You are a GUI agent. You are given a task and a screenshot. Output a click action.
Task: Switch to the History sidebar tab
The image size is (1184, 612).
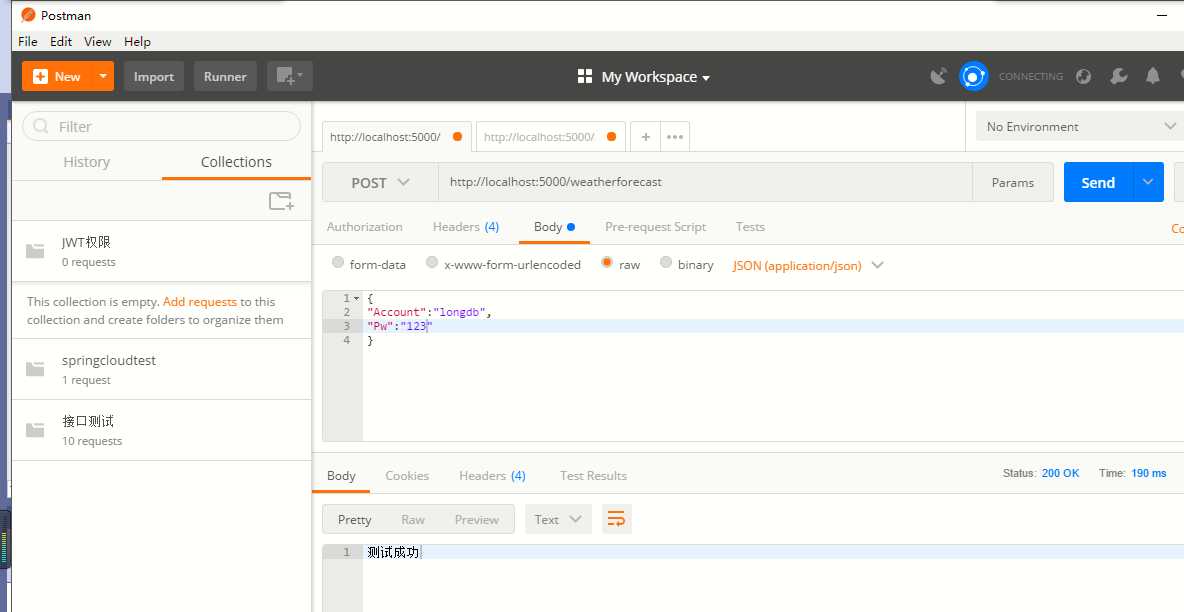click(86, 162)
